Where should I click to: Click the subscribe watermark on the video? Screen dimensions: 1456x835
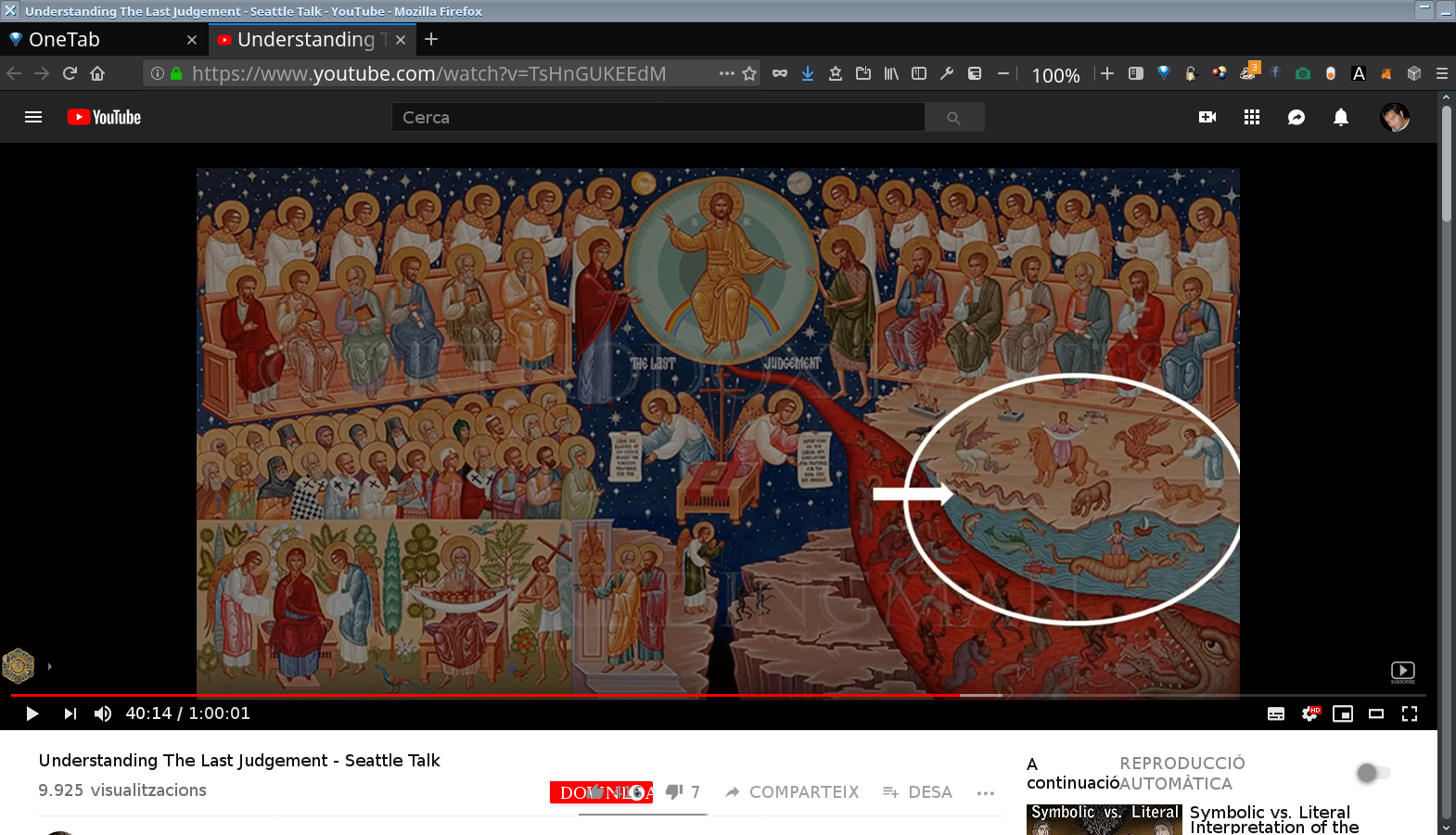coord(1403,672)
